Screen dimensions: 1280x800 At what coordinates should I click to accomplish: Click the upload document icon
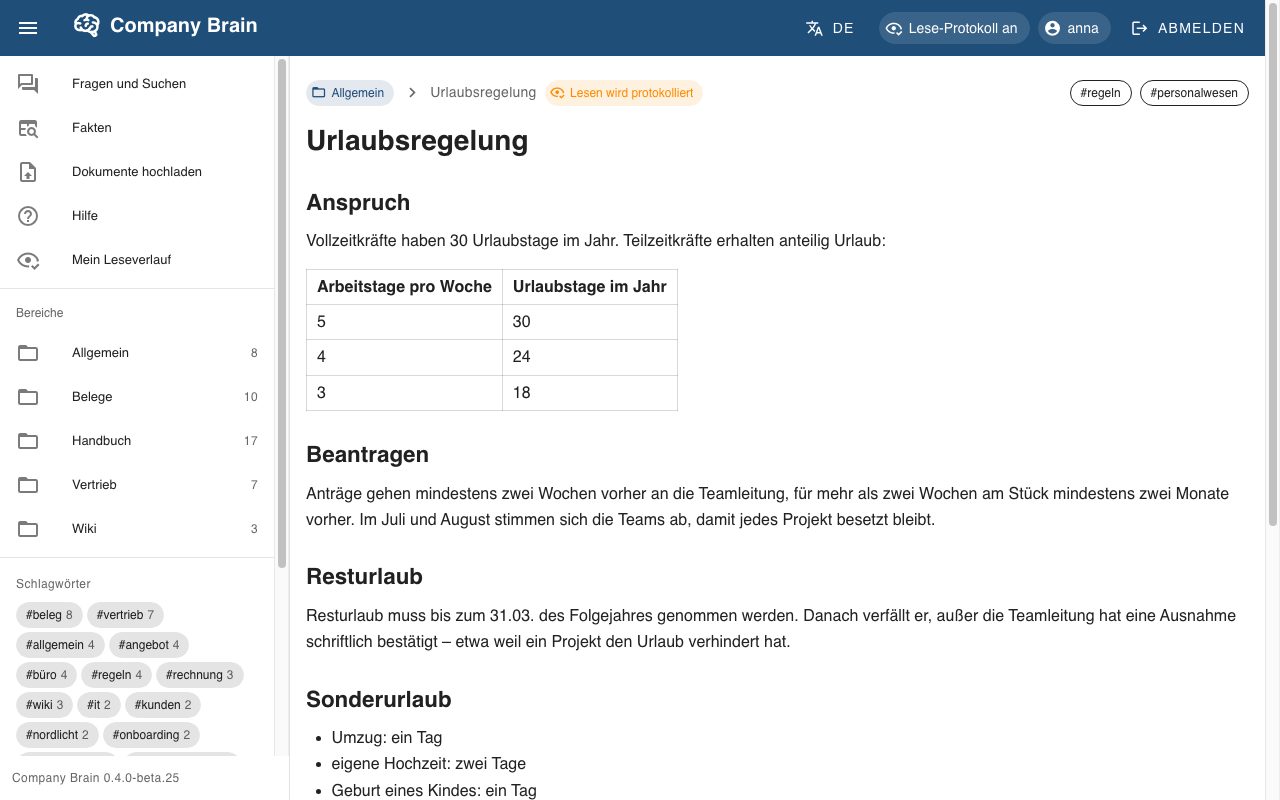(28, 172)
